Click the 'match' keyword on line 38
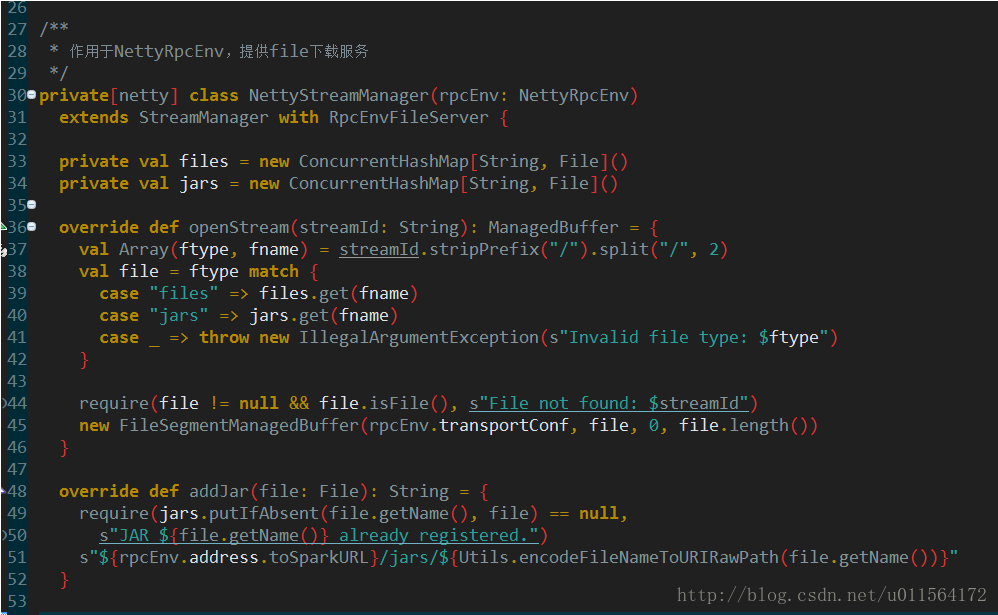 click(274, 272)
